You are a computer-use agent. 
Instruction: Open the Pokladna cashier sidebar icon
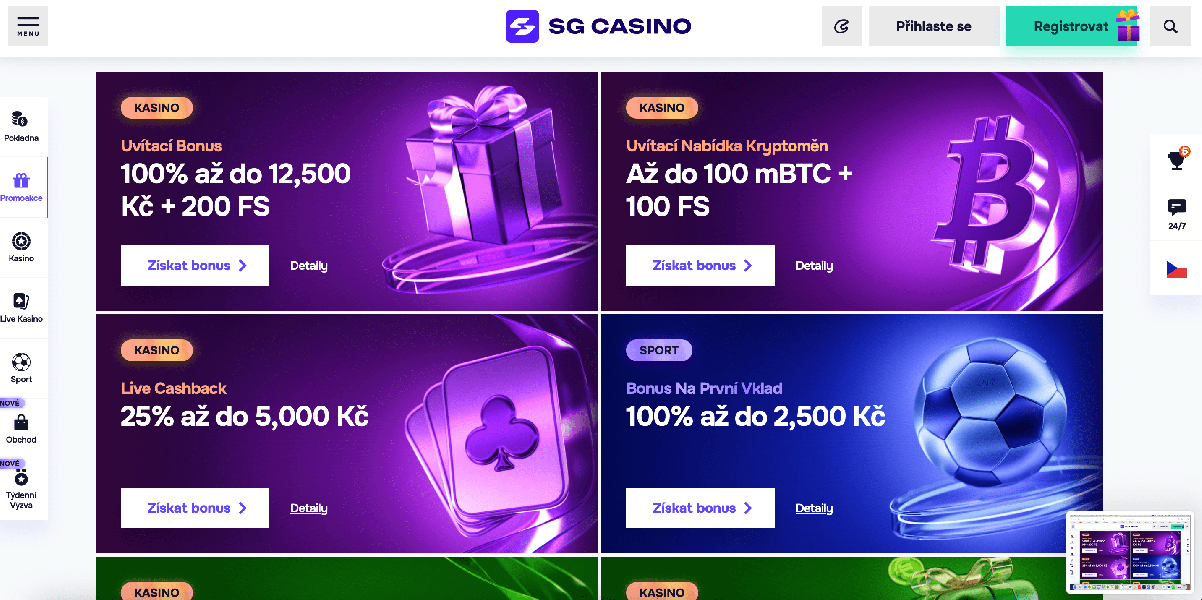(21, 126)
